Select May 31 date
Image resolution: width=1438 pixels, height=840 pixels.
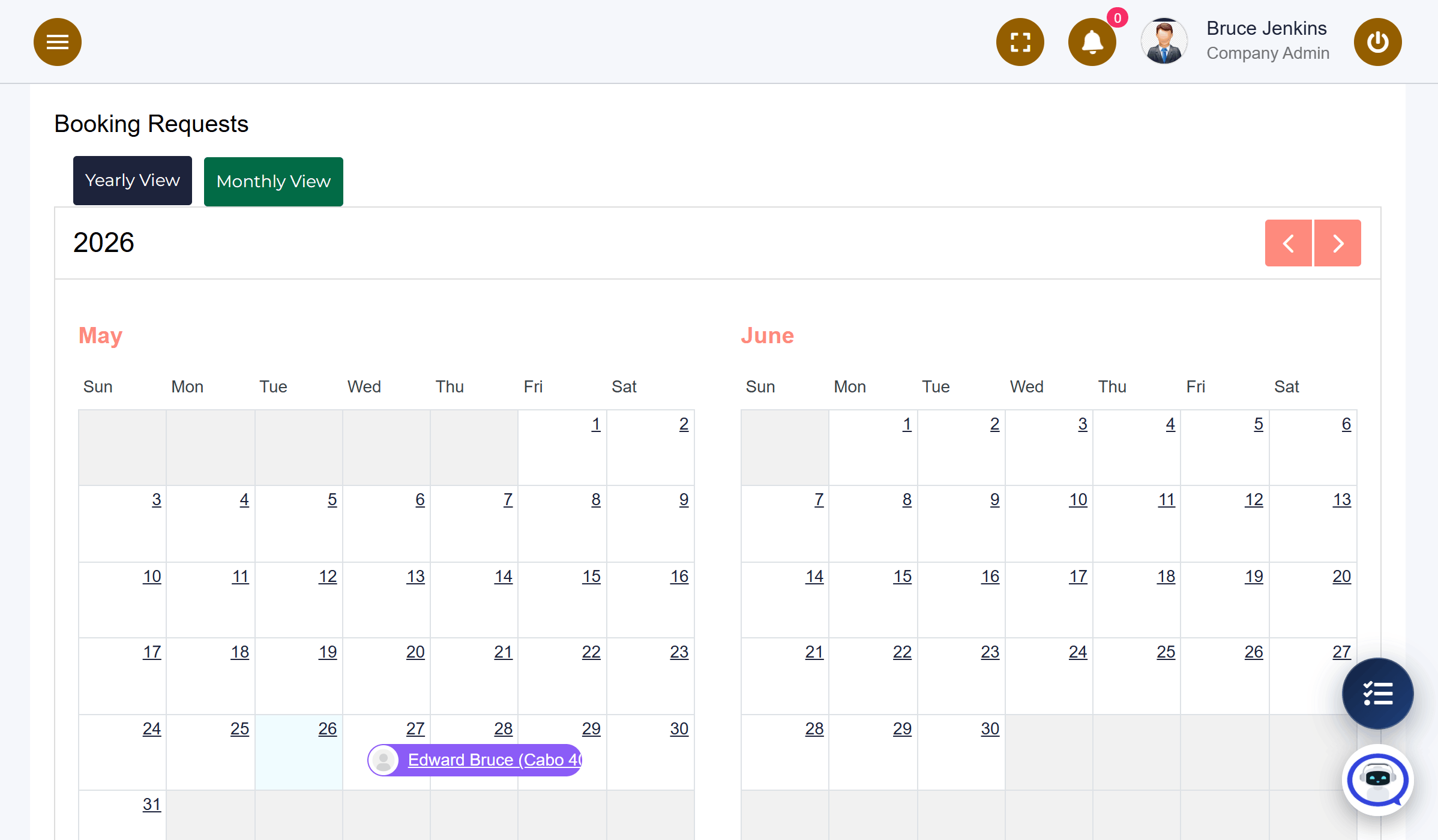coord(152,805)
